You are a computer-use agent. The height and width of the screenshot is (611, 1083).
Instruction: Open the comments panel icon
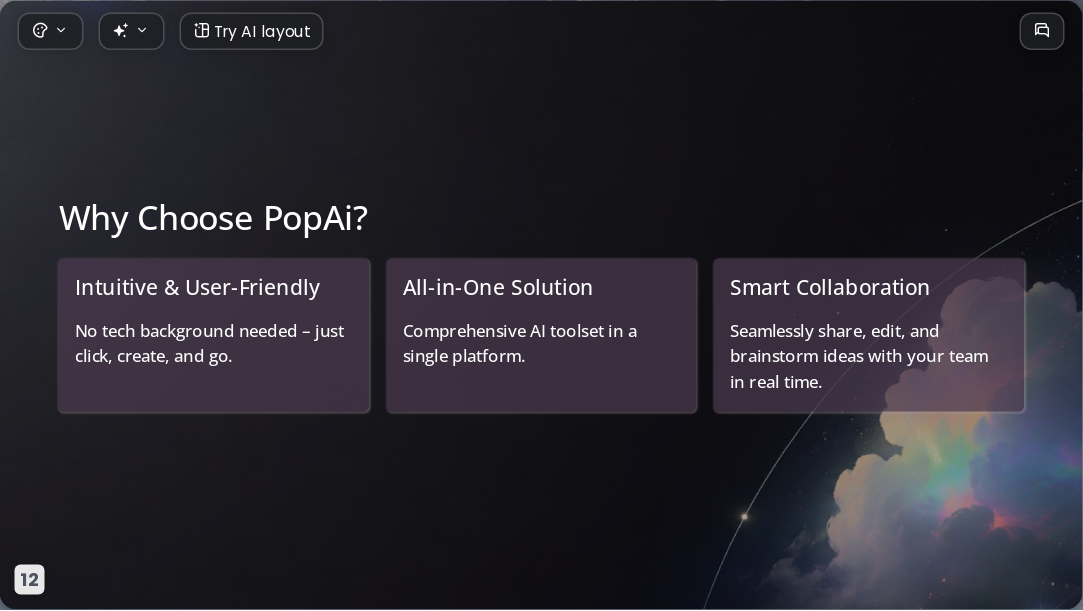[x=1042, y=31]
